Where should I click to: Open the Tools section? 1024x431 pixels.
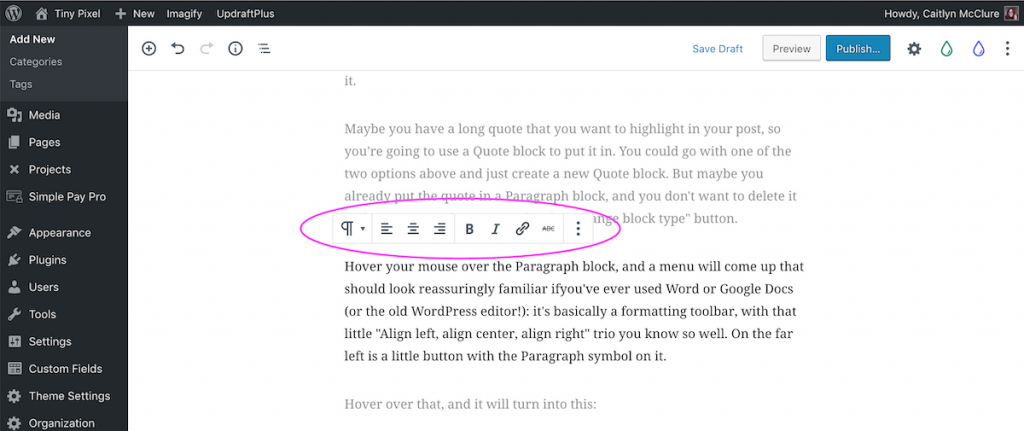tap(42, 314)
